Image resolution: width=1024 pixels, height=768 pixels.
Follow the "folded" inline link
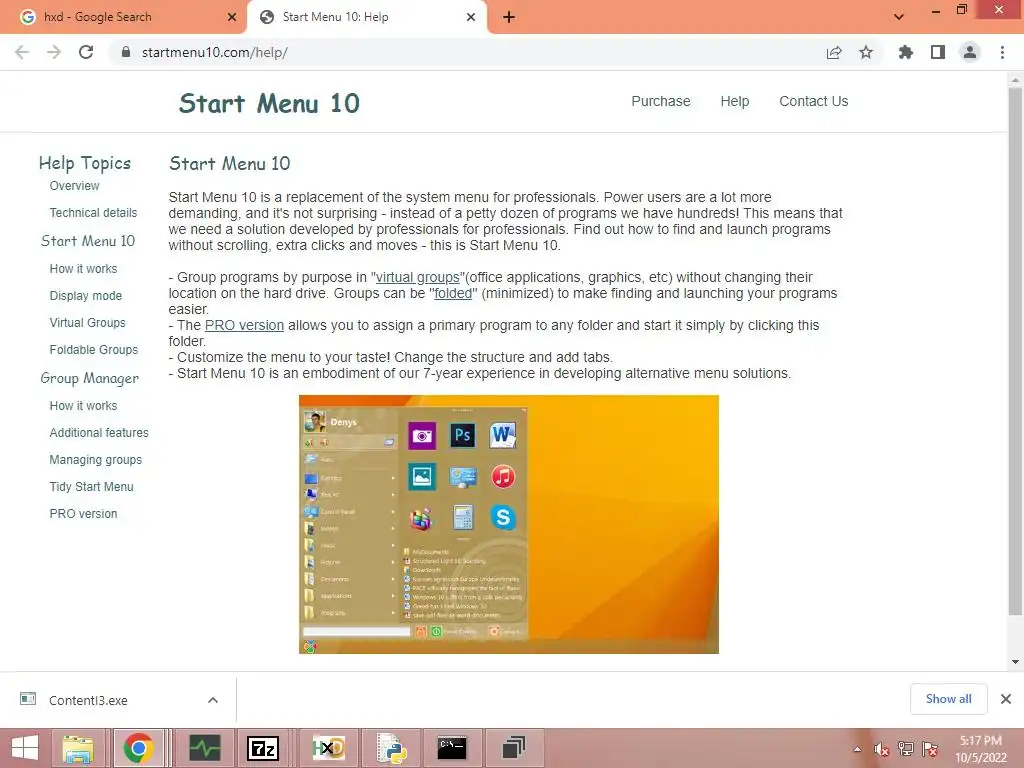453,293
